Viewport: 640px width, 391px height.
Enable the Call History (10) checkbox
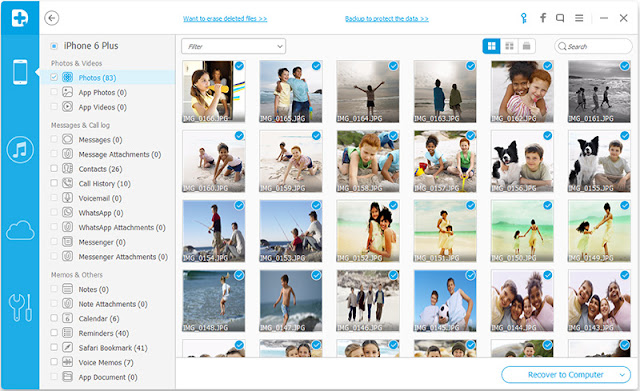click(x=54, y=183)
